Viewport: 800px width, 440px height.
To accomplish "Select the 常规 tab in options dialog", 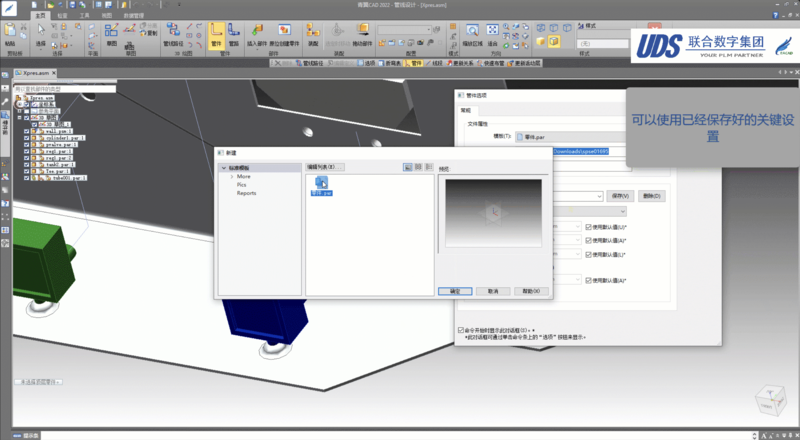I will point(465,110).
